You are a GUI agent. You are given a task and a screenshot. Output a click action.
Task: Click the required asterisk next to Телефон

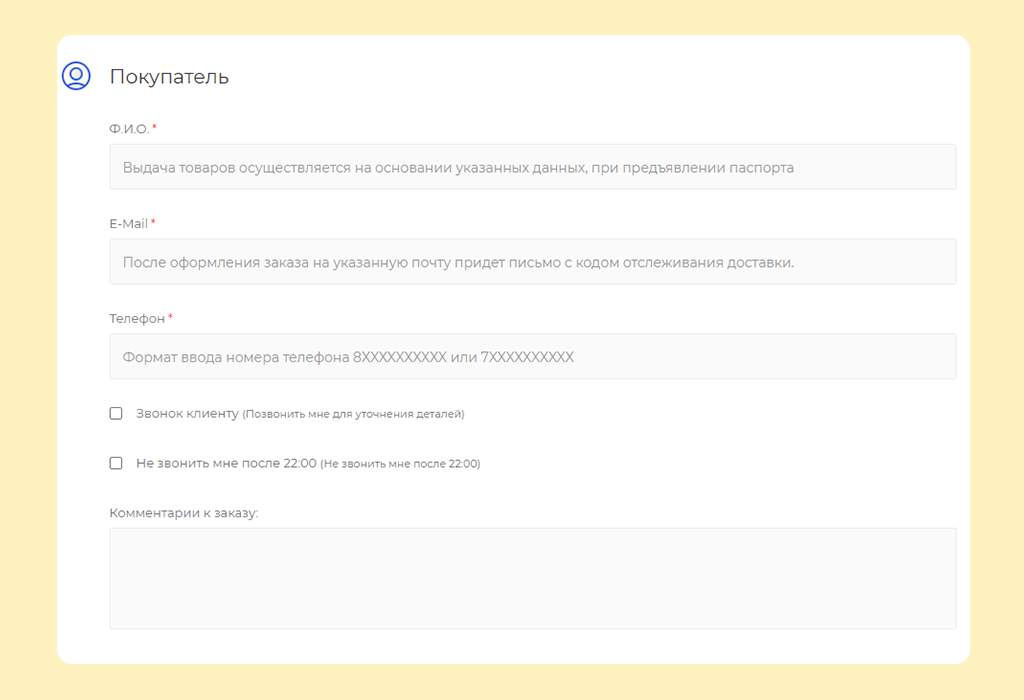tap(170, 317)
